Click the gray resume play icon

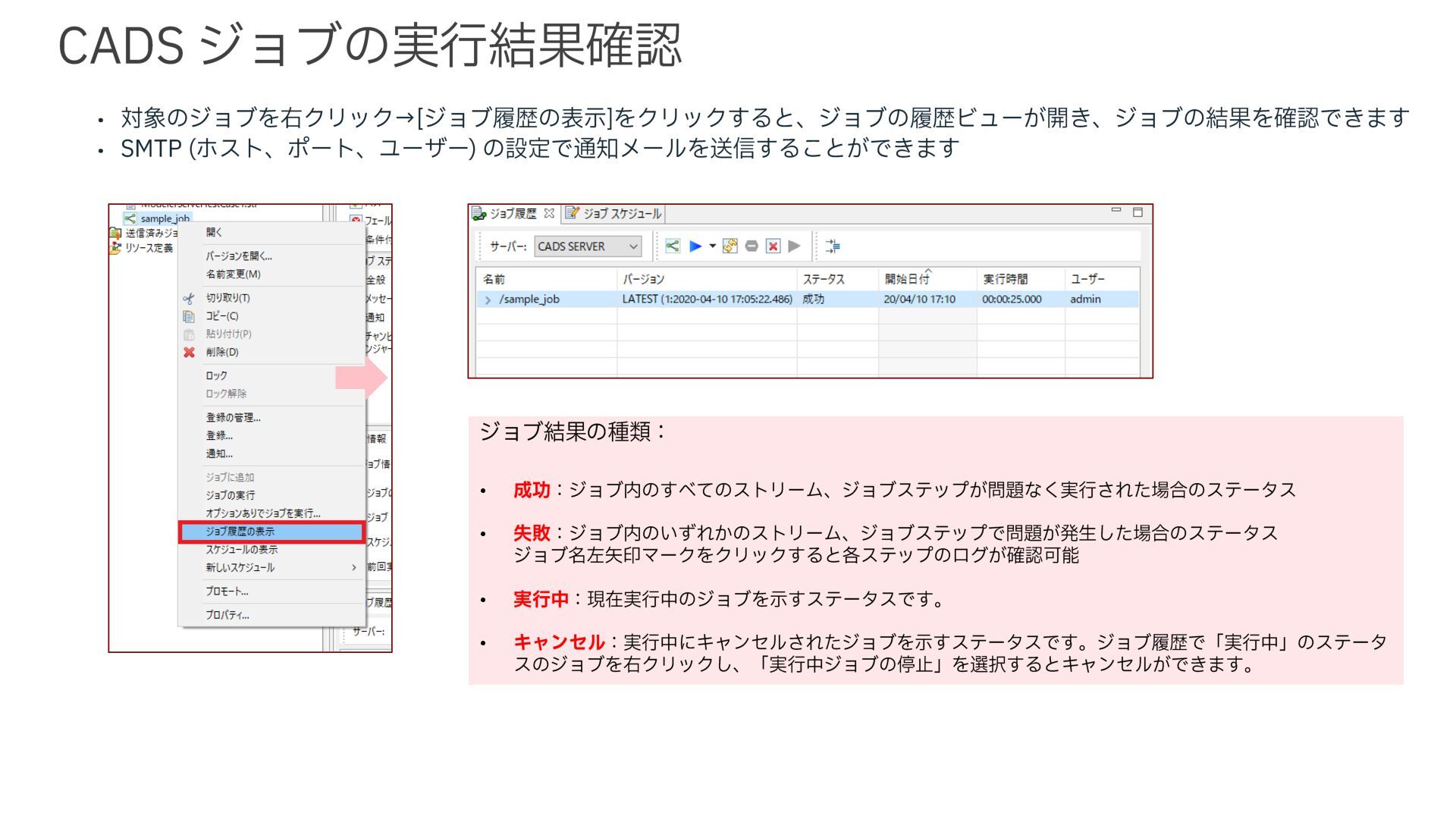794,246
